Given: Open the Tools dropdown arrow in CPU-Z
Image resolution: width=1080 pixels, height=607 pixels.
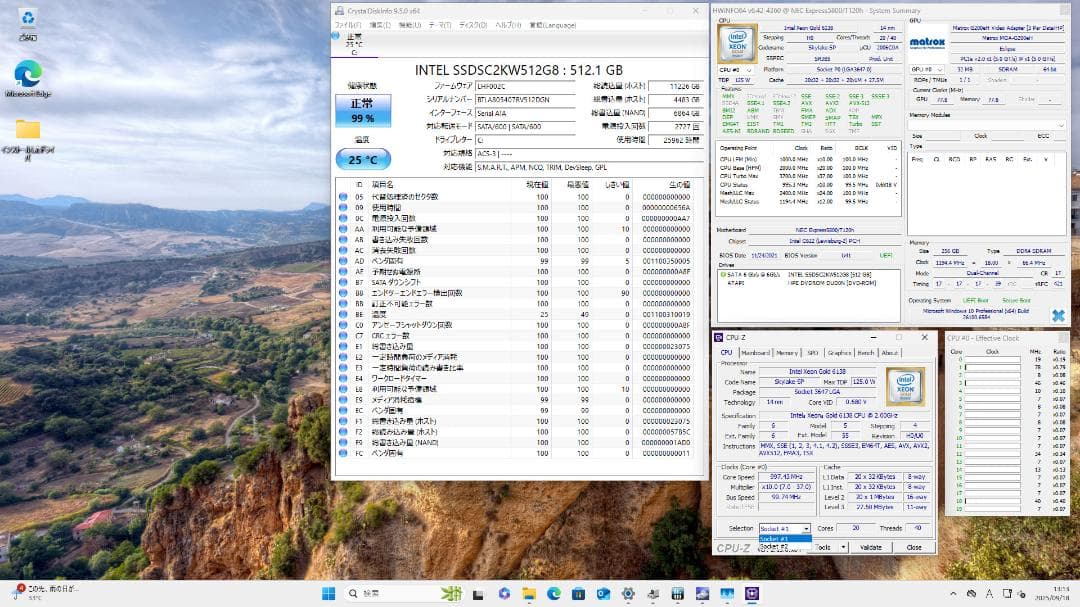Looking at the screenshot, I should [845, 547].
